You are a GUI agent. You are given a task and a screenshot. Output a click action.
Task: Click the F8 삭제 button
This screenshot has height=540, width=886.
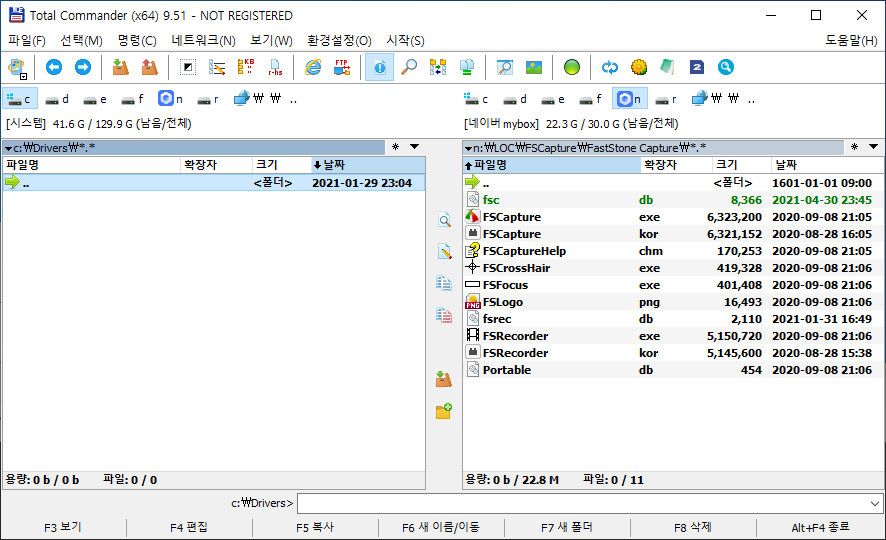pyautogui.click(x=693, y=528)
